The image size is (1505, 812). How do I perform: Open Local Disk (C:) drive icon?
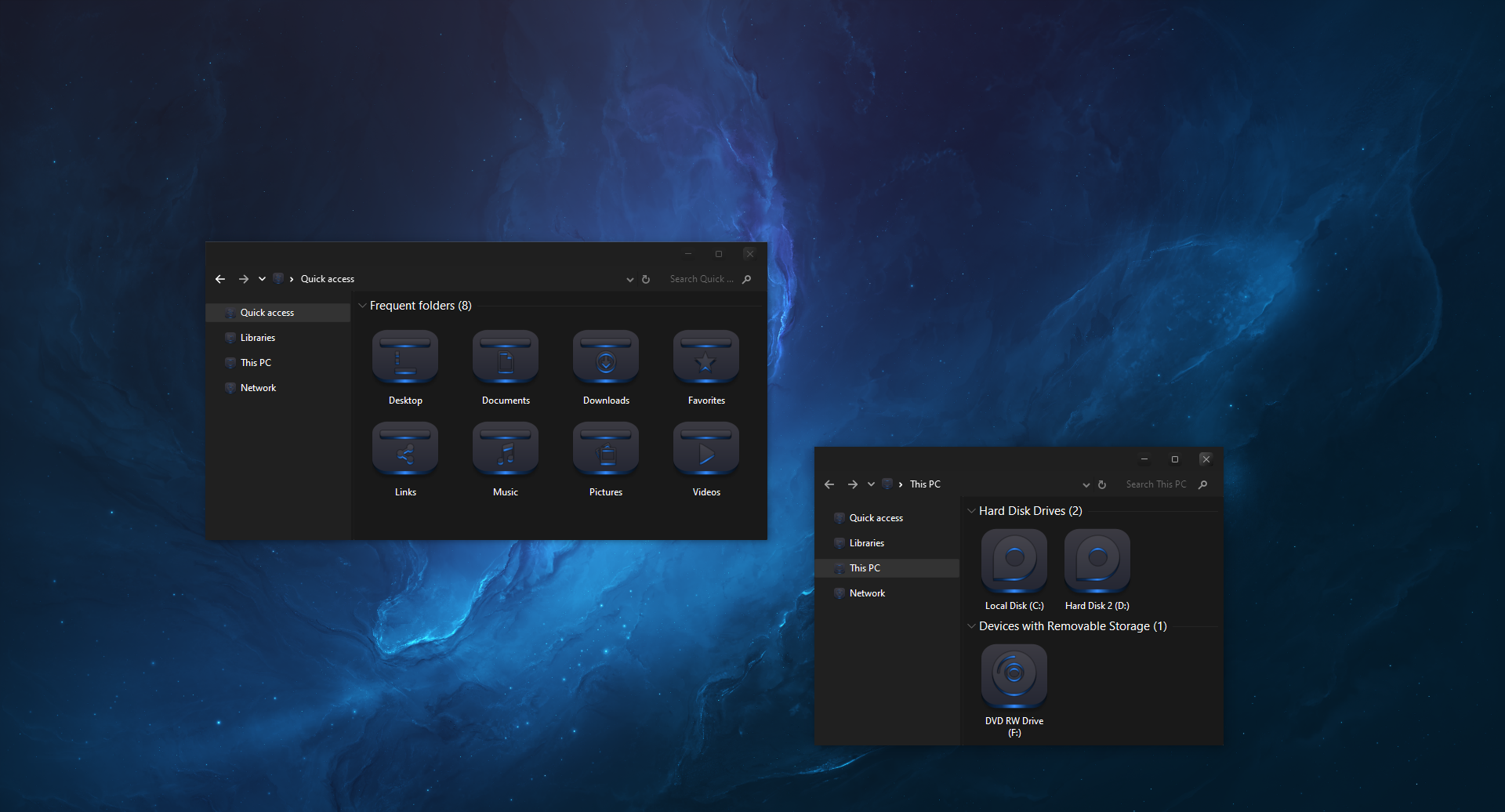1014,560
